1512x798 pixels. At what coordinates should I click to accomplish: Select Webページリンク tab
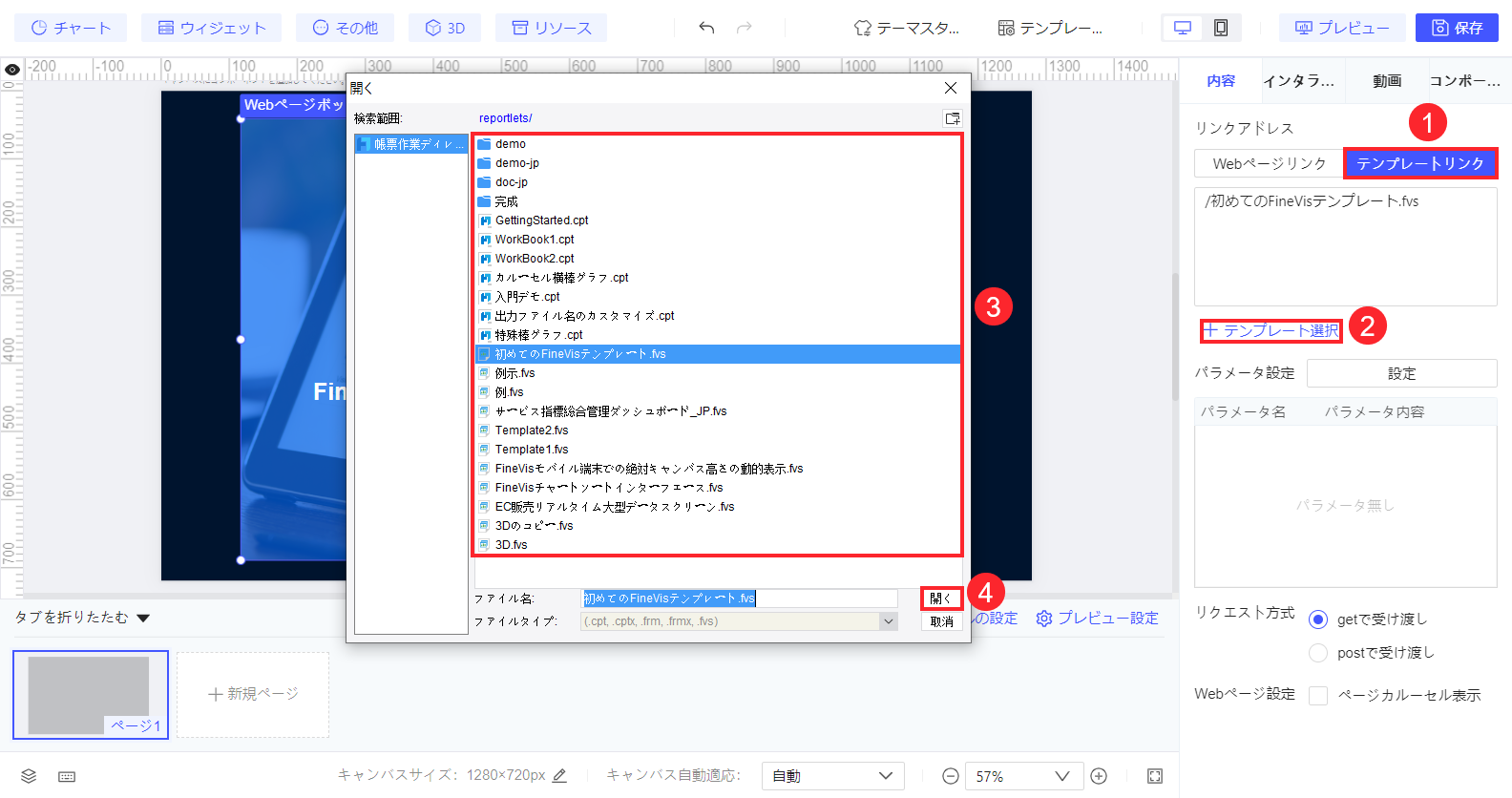[1269, 163]
